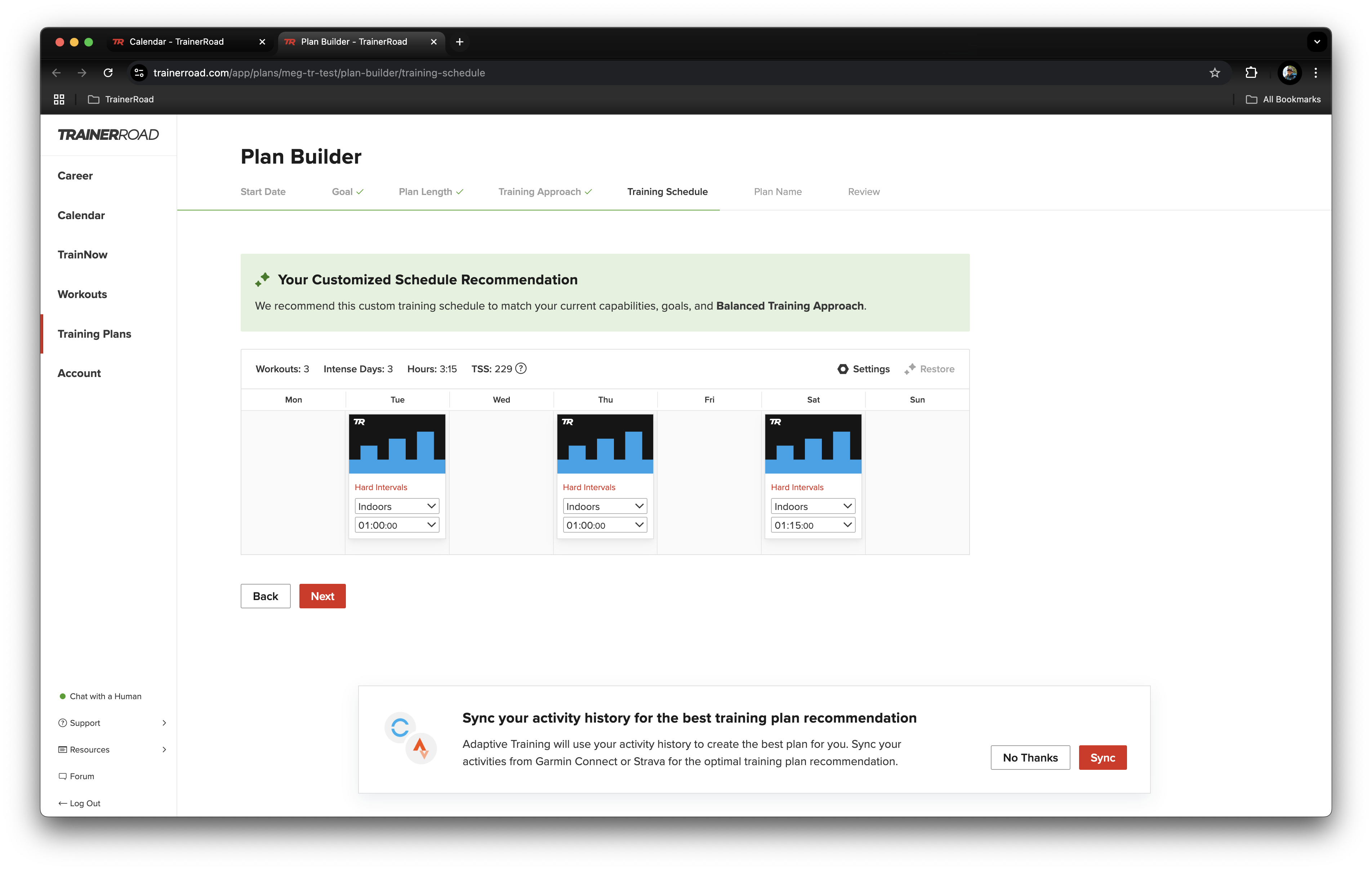This screenshot has width=1372, height=870.
Task: Click the Back button
Action: [x=266, y=596]
